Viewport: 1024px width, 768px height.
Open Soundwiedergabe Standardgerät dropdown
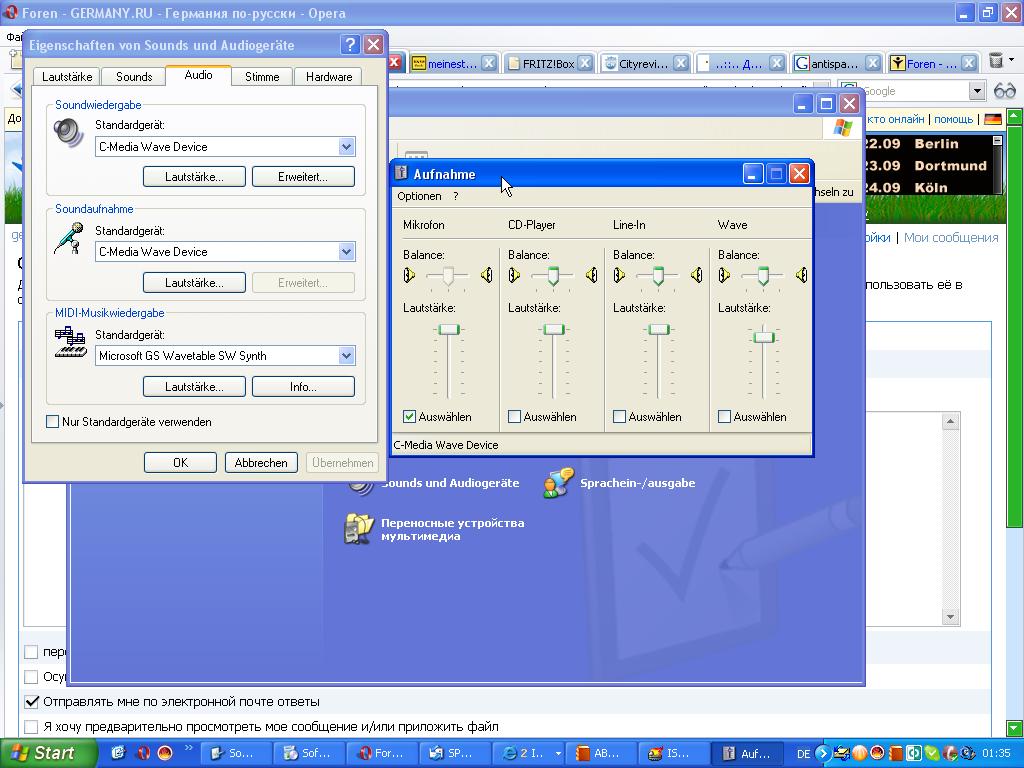346,147
